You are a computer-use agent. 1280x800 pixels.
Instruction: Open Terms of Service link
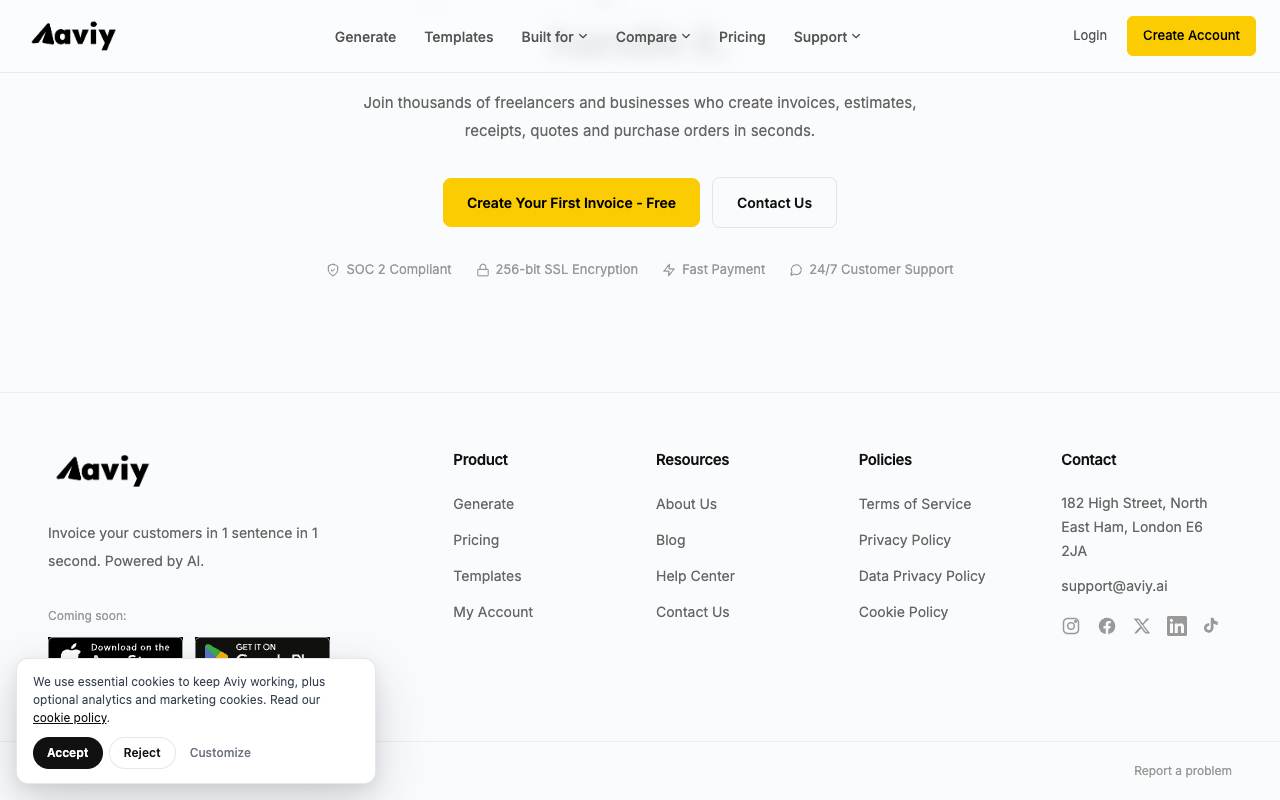click(915, 504)
